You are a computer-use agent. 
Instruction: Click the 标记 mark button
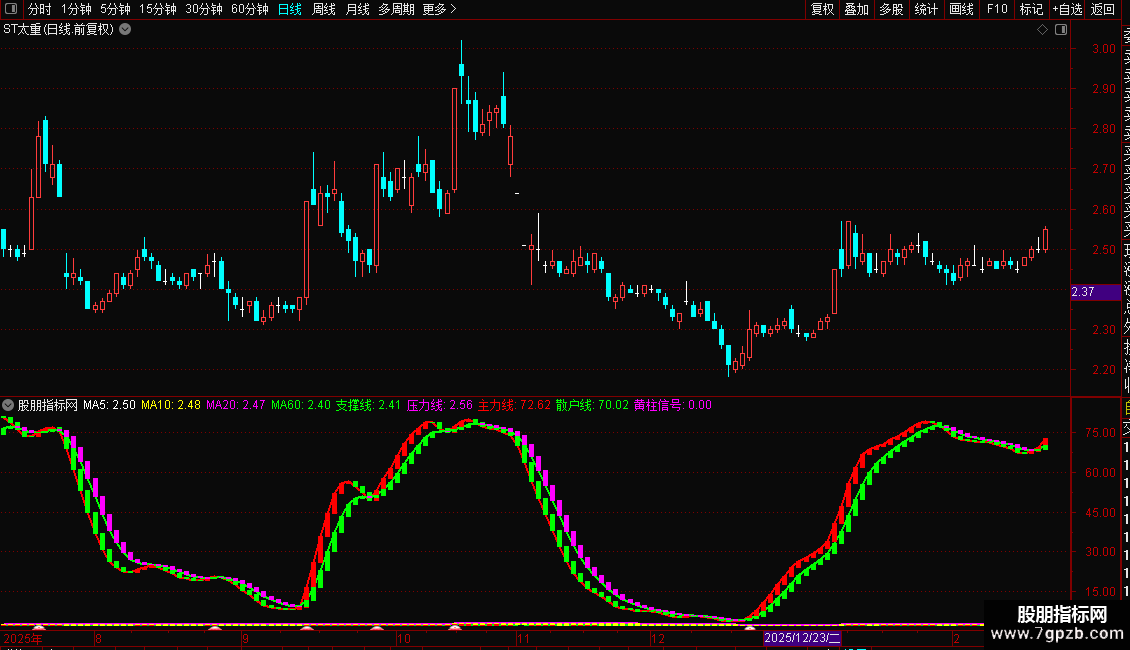[1031, 9]
